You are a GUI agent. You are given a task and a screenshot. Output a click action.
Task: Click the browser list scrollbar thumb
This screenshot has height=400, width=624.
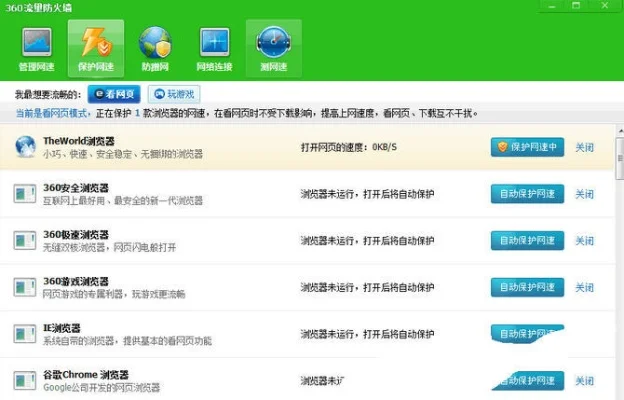(620, 158)
